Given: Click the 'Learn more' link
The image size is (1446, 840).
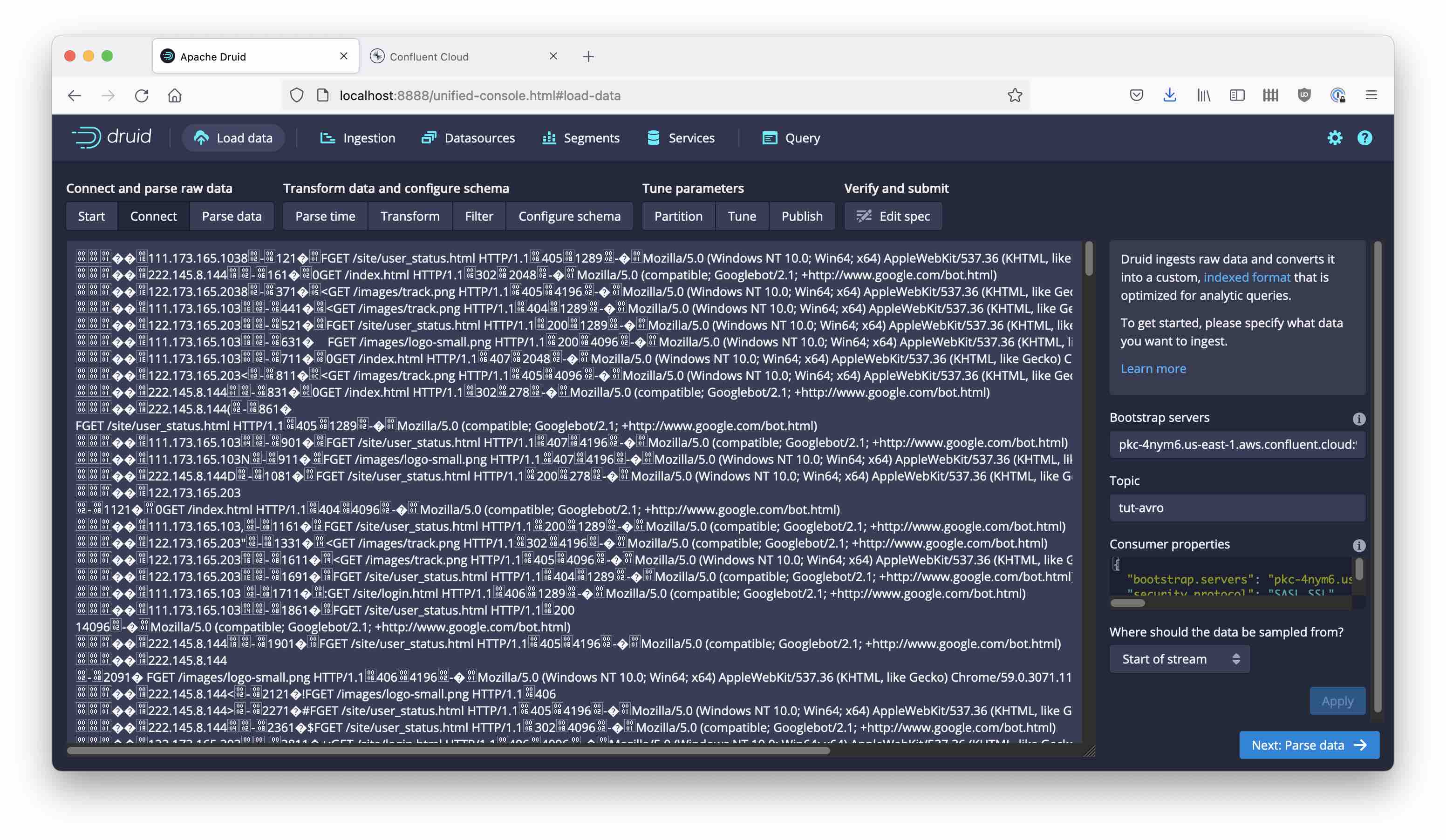Looking at the screenshot, I should coord(1153,369).
